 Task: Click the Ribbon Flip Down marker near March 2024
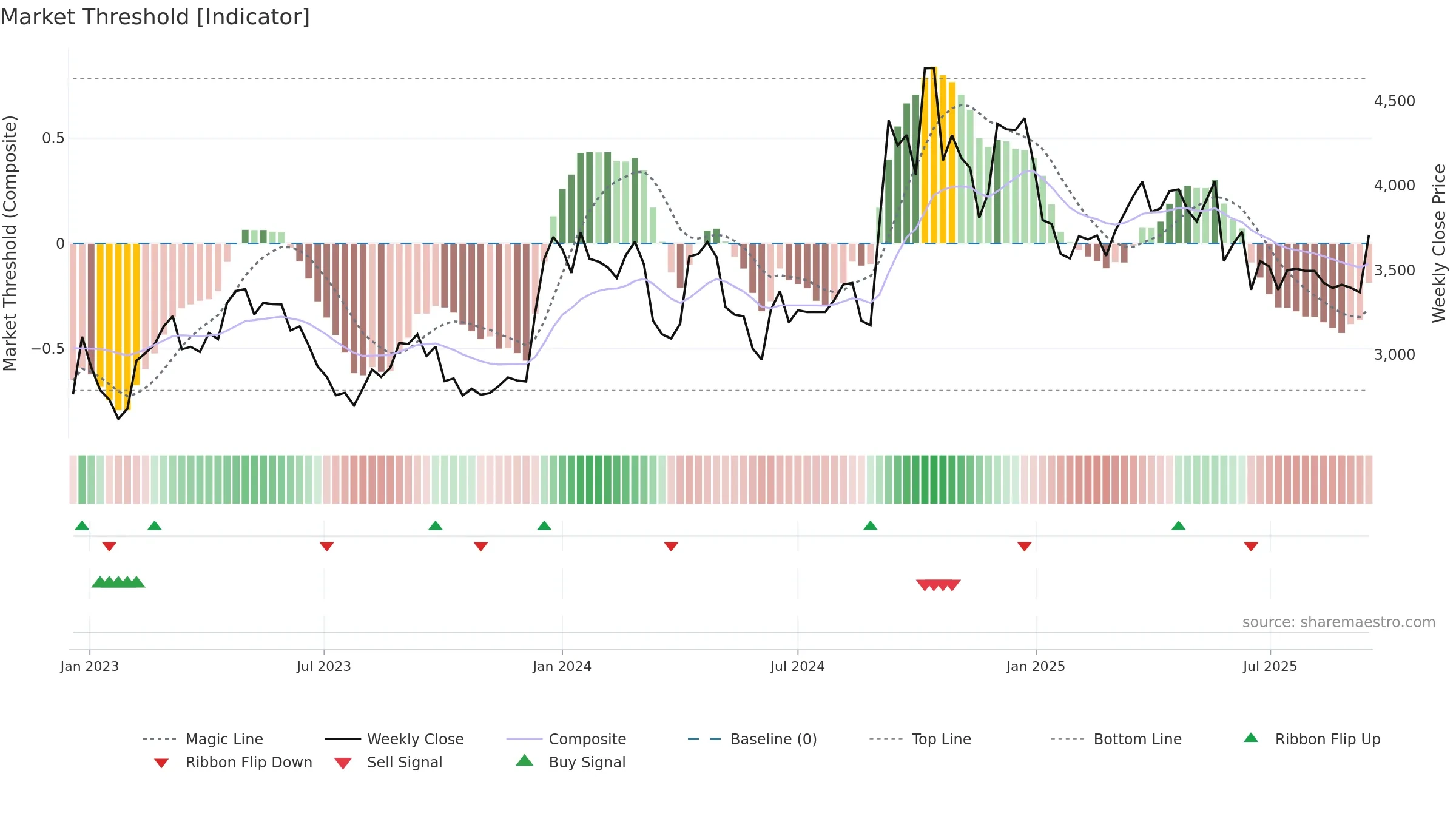671,547
